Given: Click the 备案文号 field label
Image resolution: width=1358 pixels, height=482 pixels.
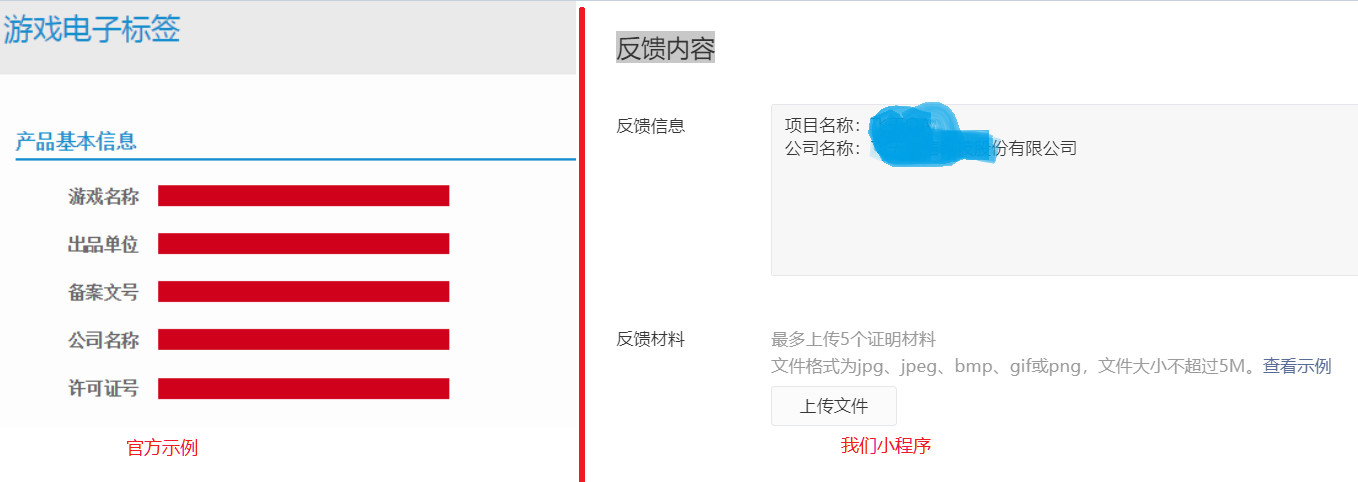Looking at the screenshot, I should coord(103,292).
